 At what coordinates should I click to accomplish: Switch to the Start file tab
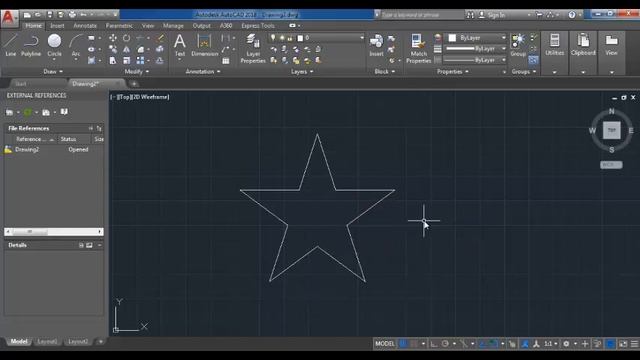pos(21,84)
